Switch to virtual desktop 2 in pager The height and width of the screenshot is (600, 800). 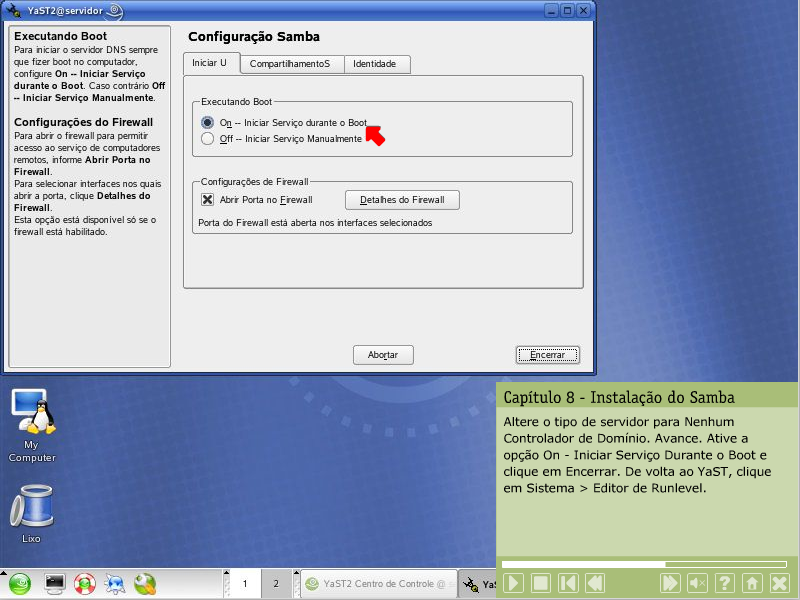tap(275, 583)
